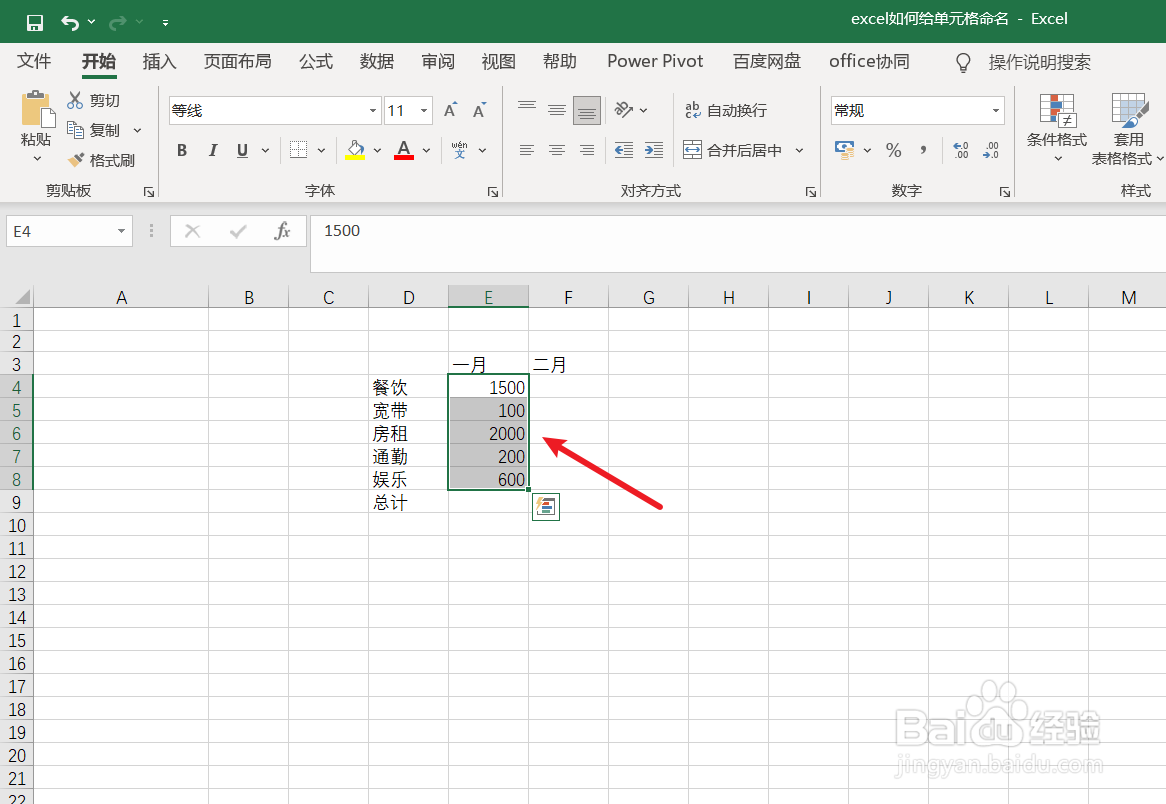Open the number format (常规) dropdown
The width and height of the screenshot is (1166, 804).
994,110
